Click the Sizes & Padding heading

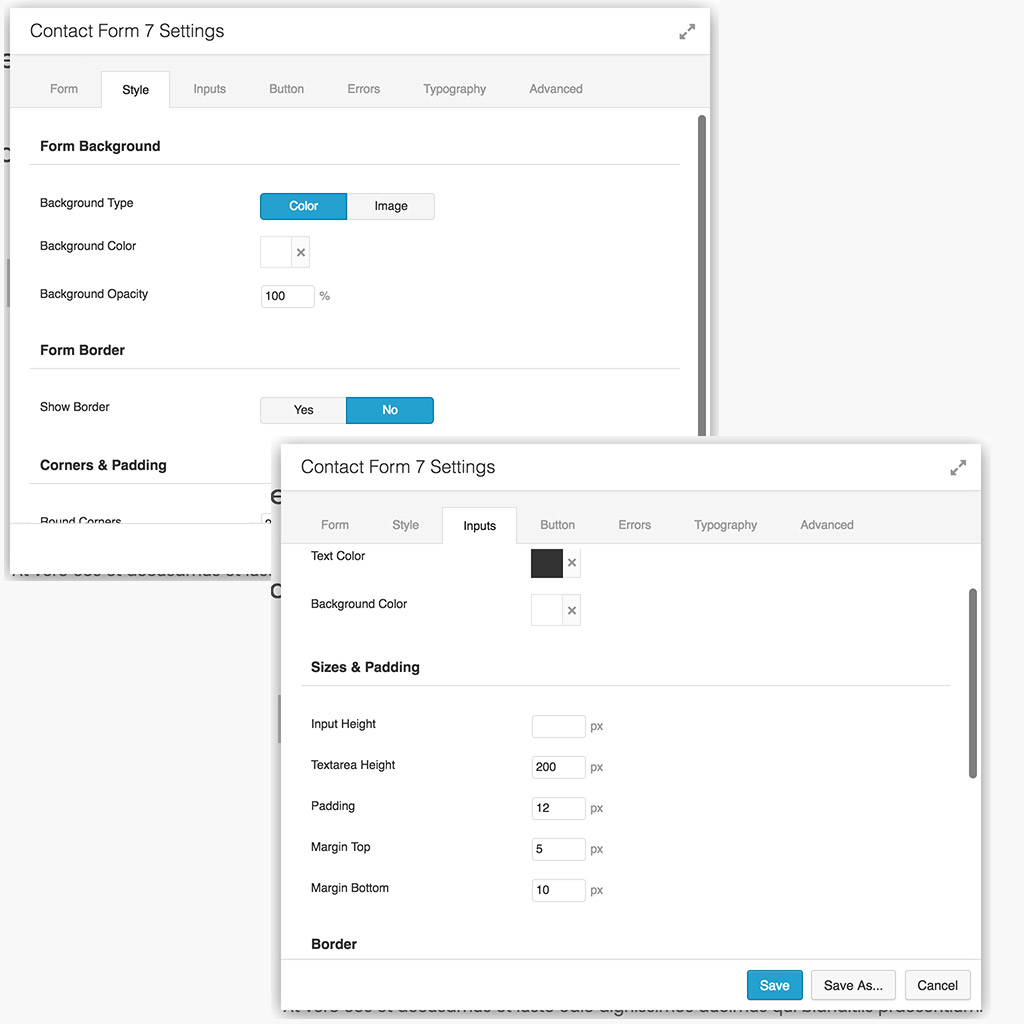pyautogui.click(x=365, y=667)
